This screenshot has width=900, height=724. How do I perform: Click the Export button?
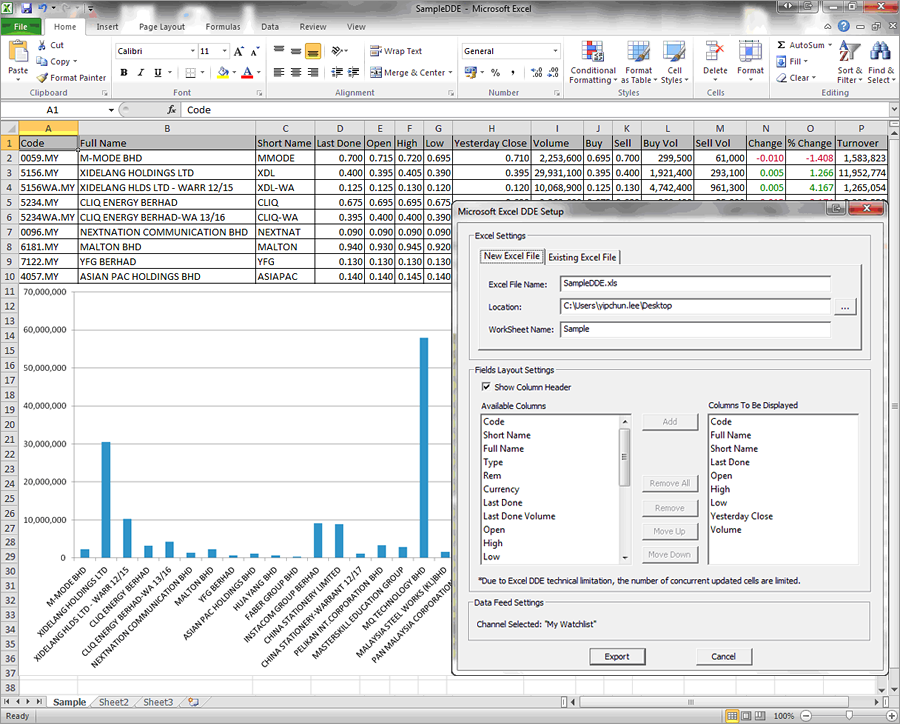point(617,656)
